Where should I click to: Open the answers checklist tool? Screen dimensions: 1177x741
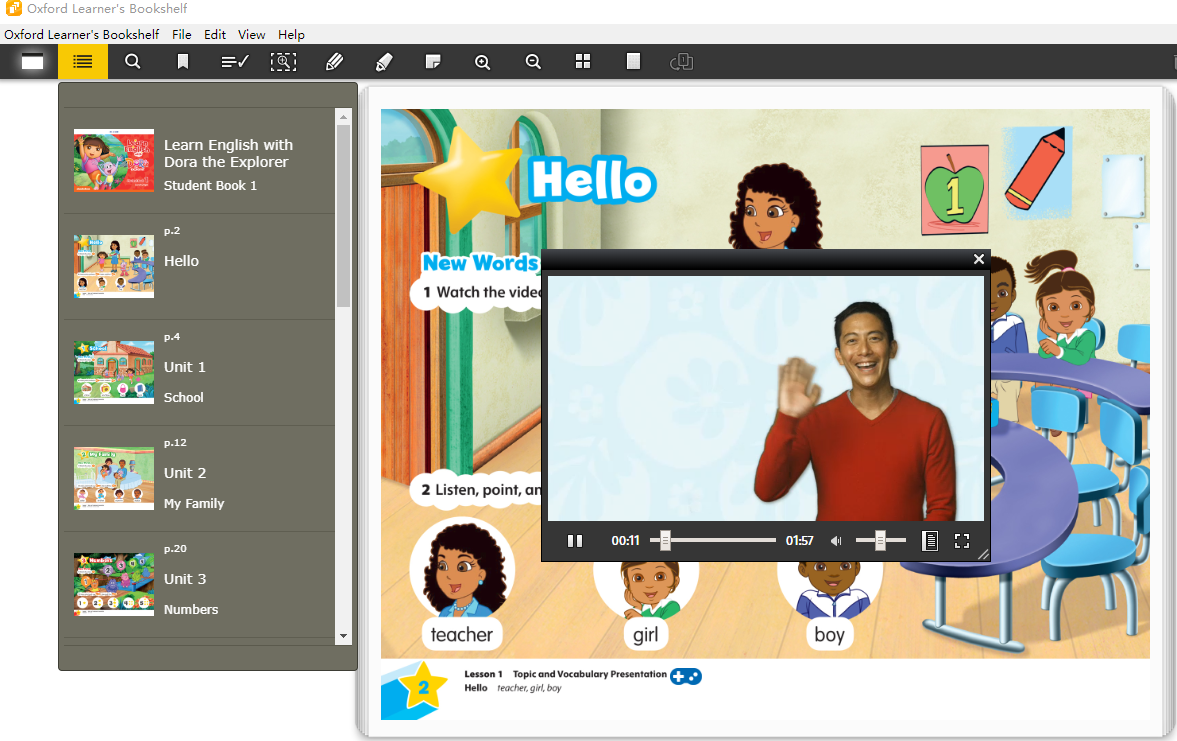(235, 62)
